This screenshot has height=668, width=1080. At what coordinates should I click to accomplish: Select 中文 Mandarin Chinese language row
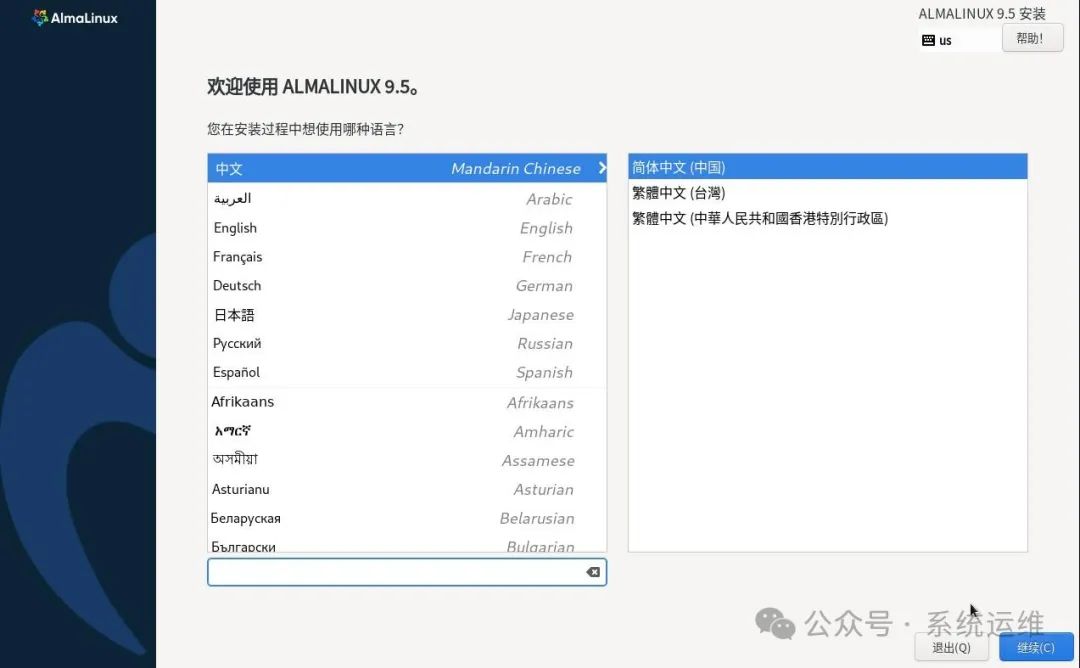407,168
